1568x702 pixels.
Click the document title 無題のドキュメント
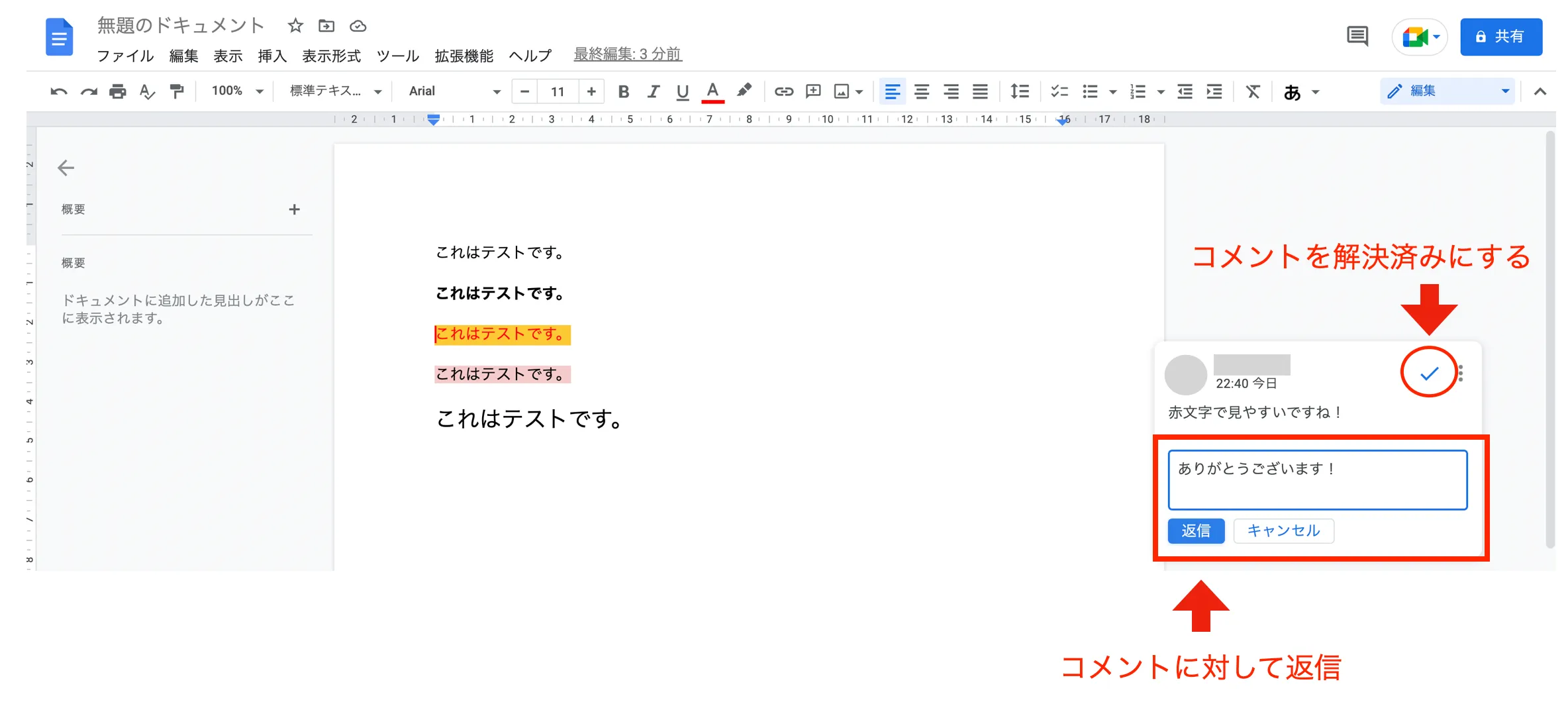point(181,25)
